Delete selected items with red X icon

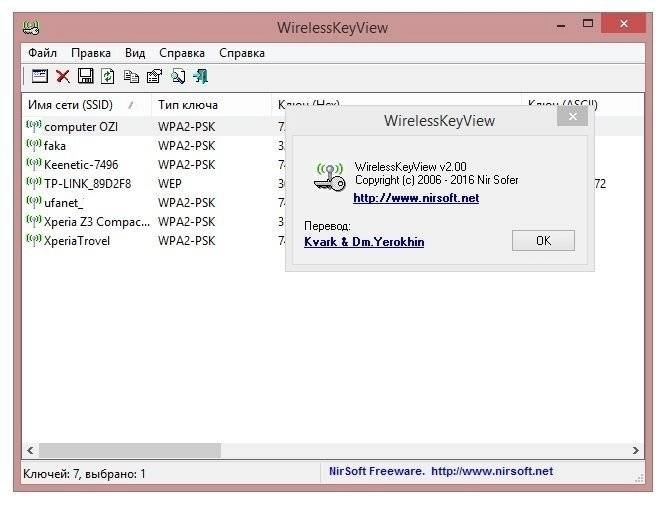pos(63,76)
